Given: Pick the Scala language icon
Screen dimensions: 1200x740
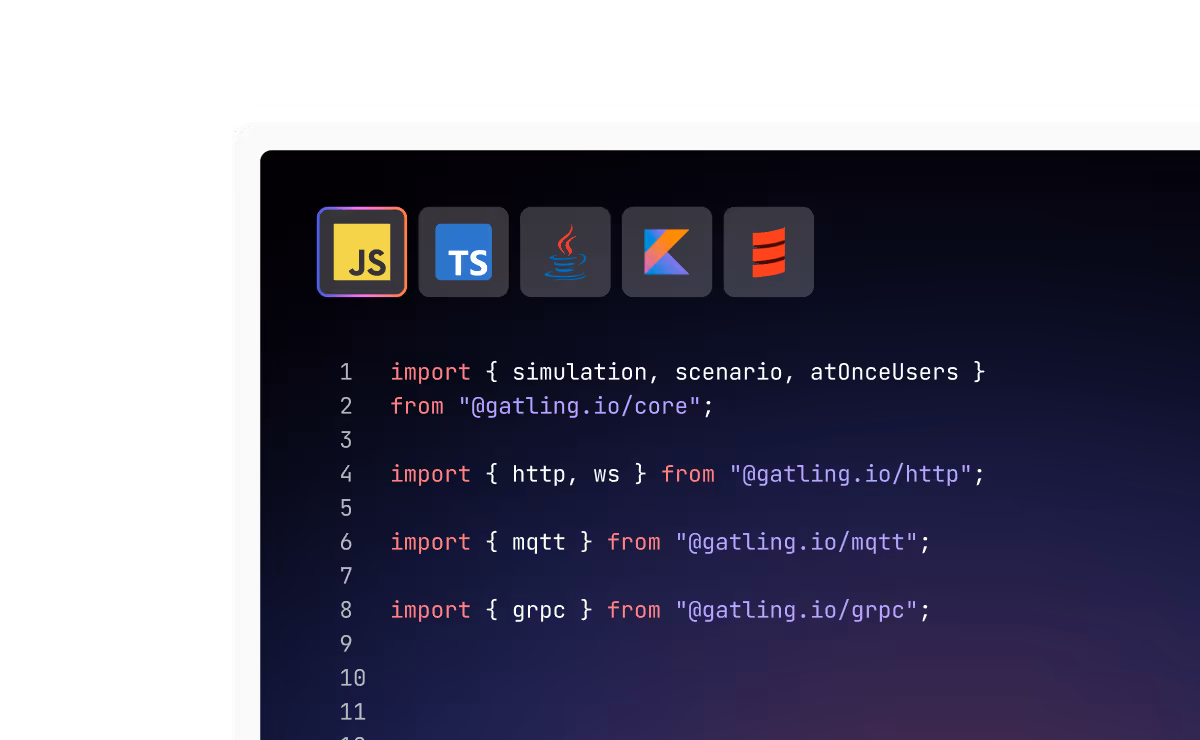Looking at the screenshot, I should click(x=769, y=252).
